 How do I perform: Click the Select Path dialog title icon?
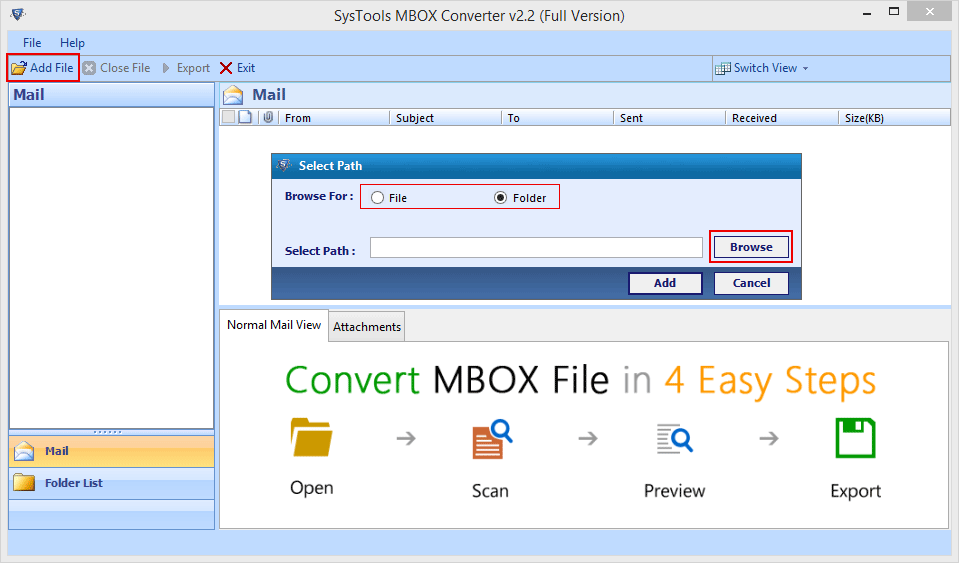coord(284,165)
